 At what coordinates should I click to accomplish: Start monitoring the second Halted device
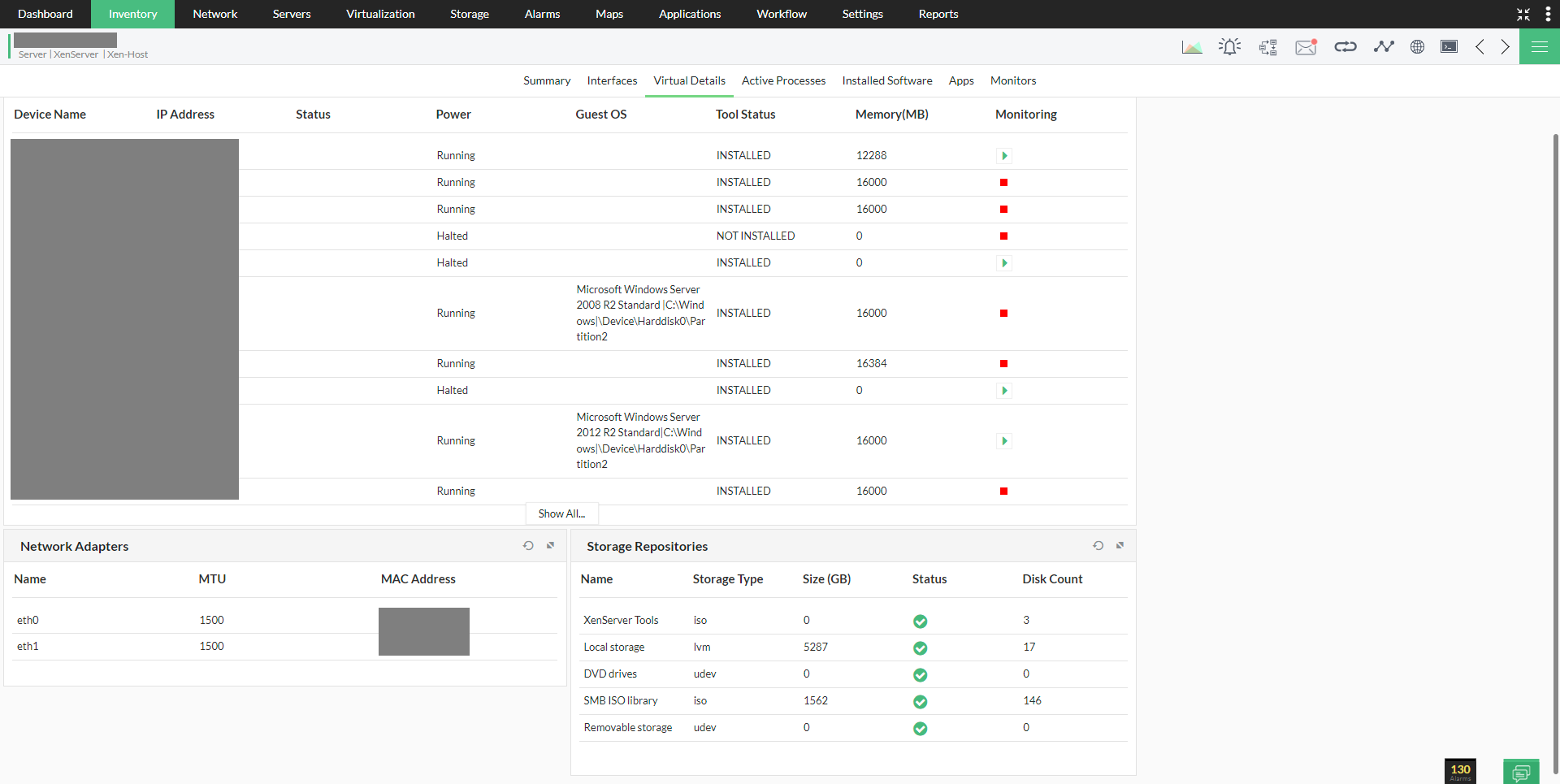(x=1004, y=262)
